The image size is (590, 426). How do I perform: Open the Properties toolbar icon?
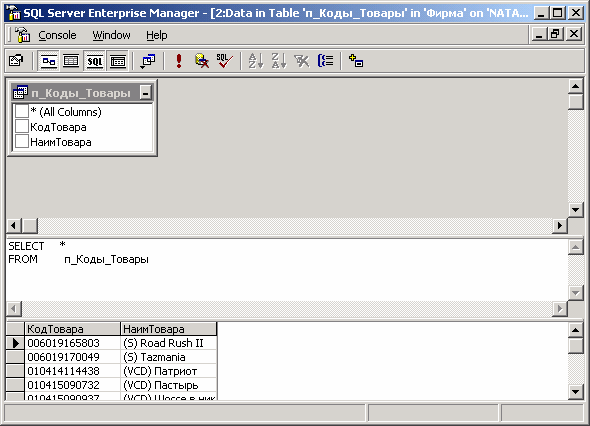pyautogui.click(x=16, y=61)
